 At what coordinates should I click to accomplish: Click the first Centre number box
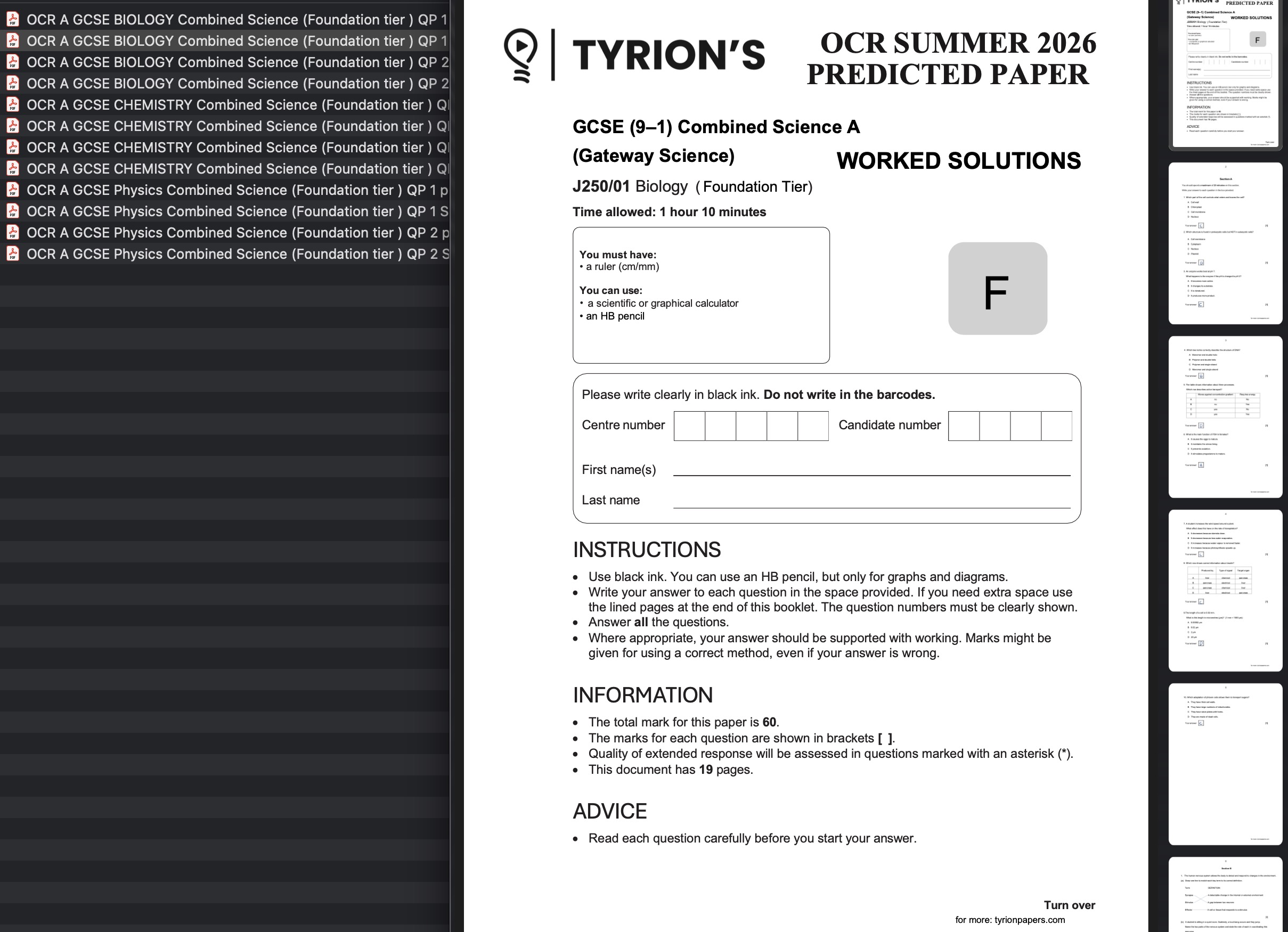[689, 426]
